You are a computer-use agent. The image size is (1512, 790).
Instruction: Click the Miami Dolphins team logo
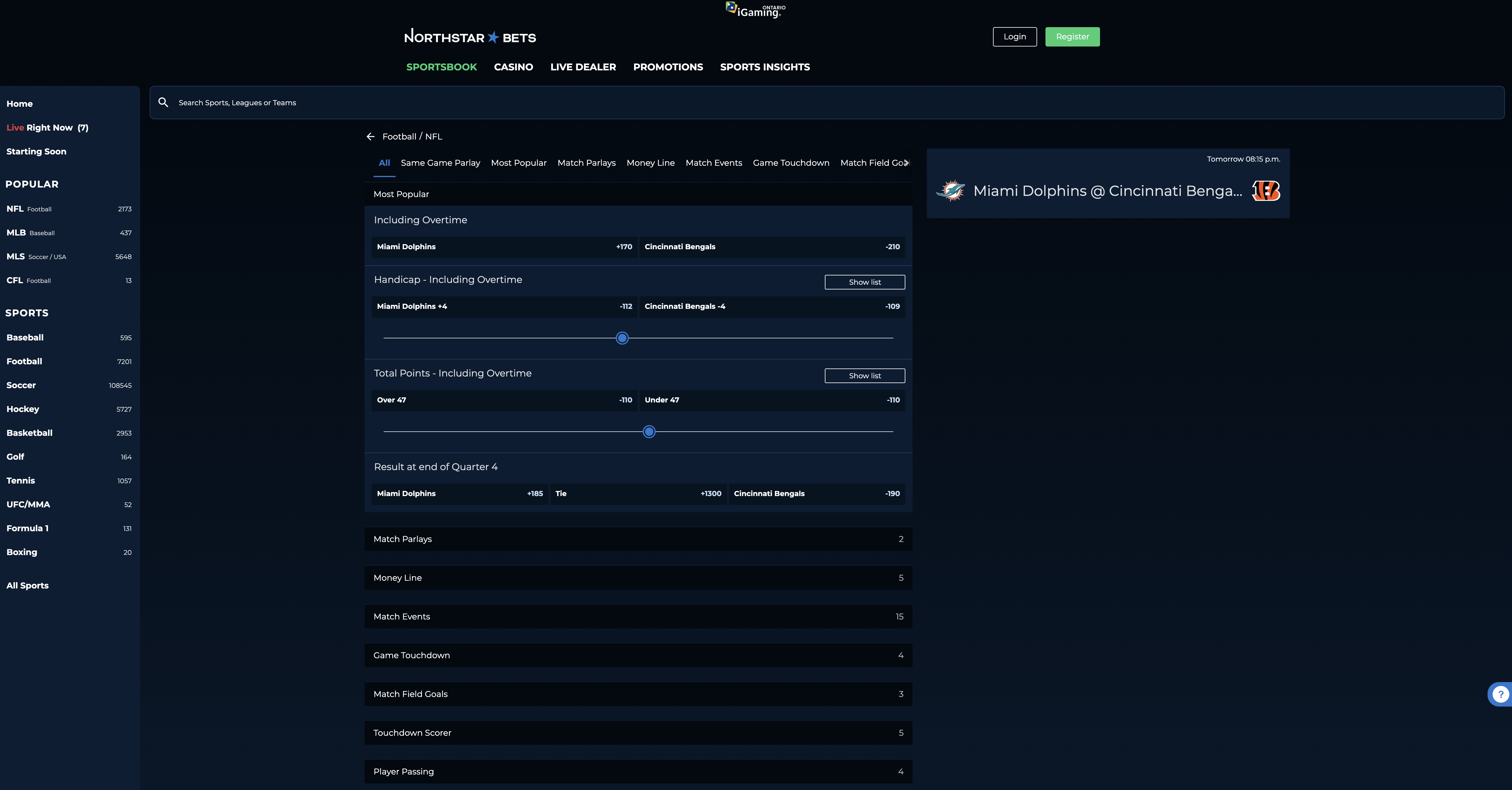pyautogui.click(x=951, y=191)
